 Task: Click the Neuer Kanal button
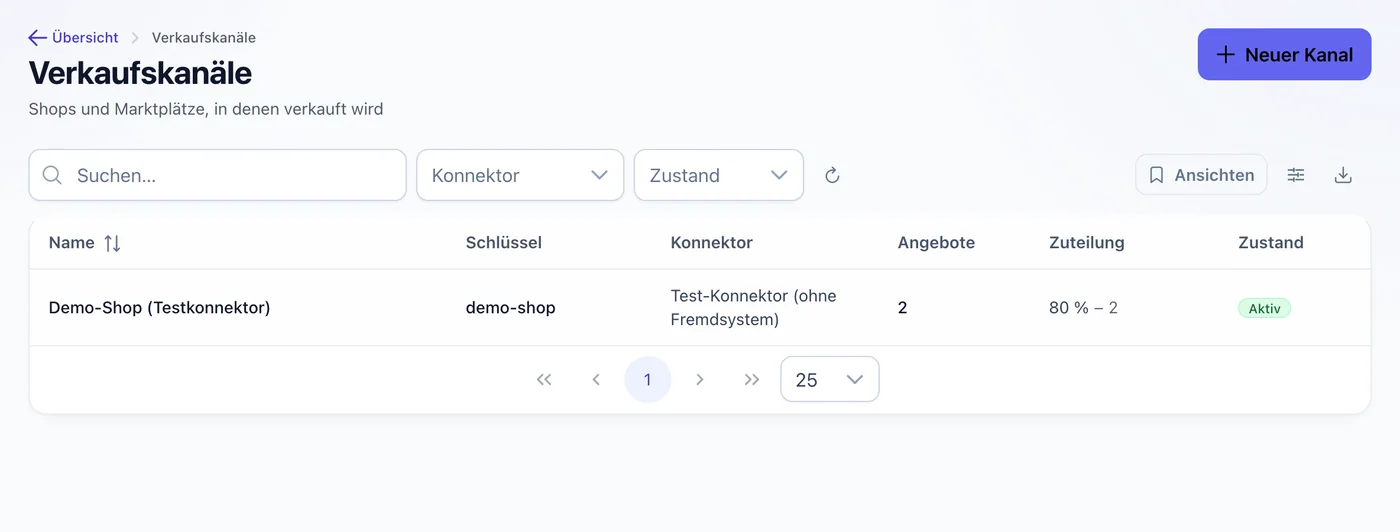(x=1284, y=55)
